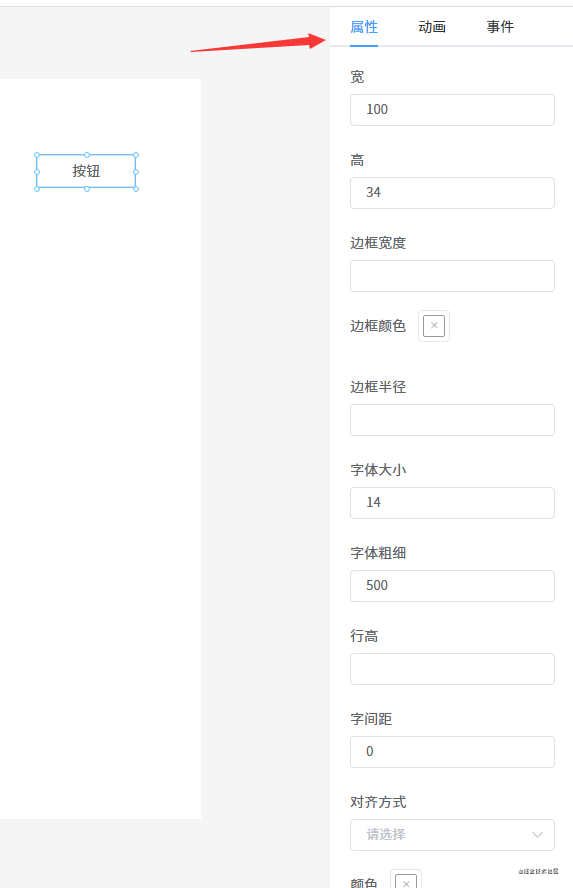Focus the 边框半径 input field
573x888 pixels.
pos(452,420)
